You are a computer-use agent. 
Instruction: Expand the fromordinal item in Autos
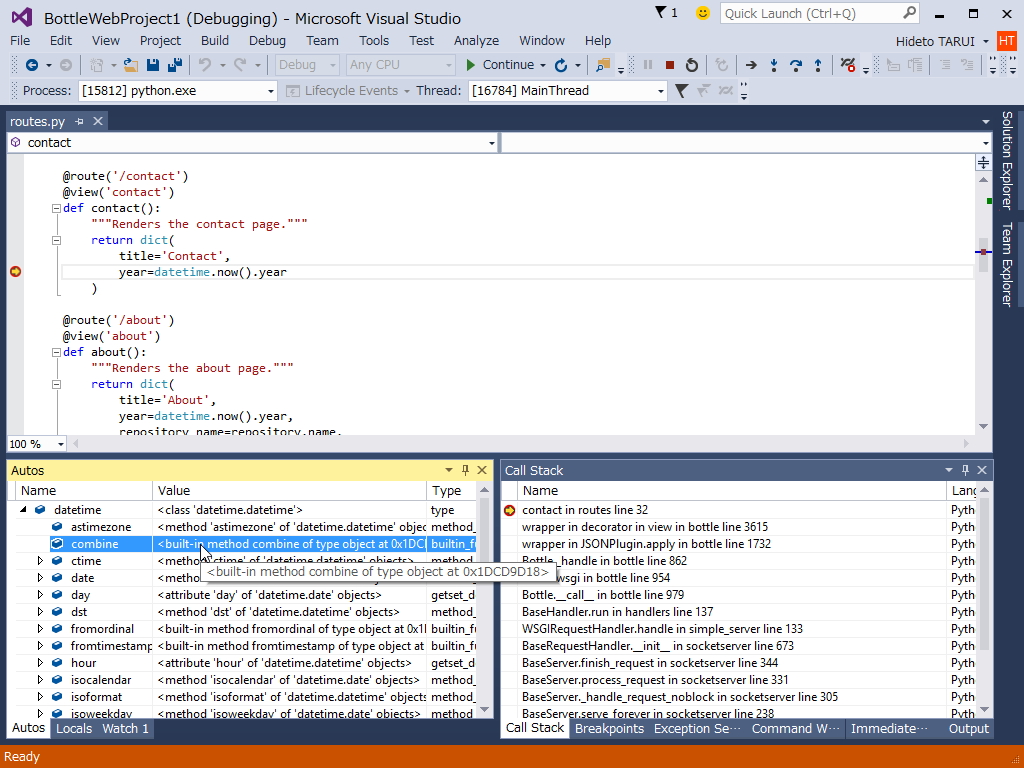[x=41, y=629]
